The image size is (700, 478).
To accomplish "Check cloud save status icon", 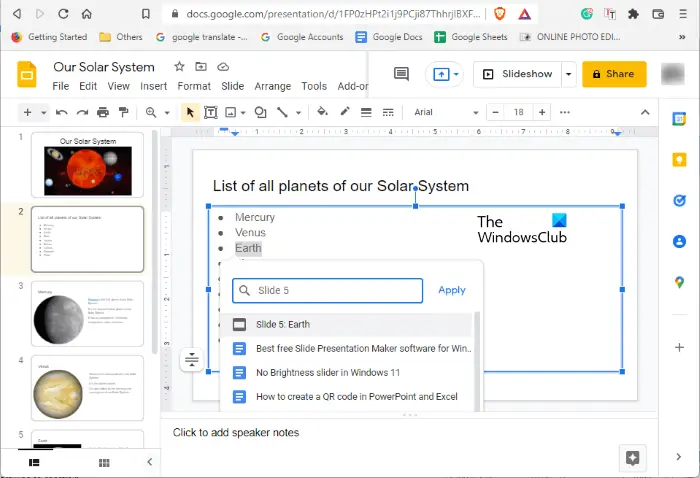I will (223, 67).
